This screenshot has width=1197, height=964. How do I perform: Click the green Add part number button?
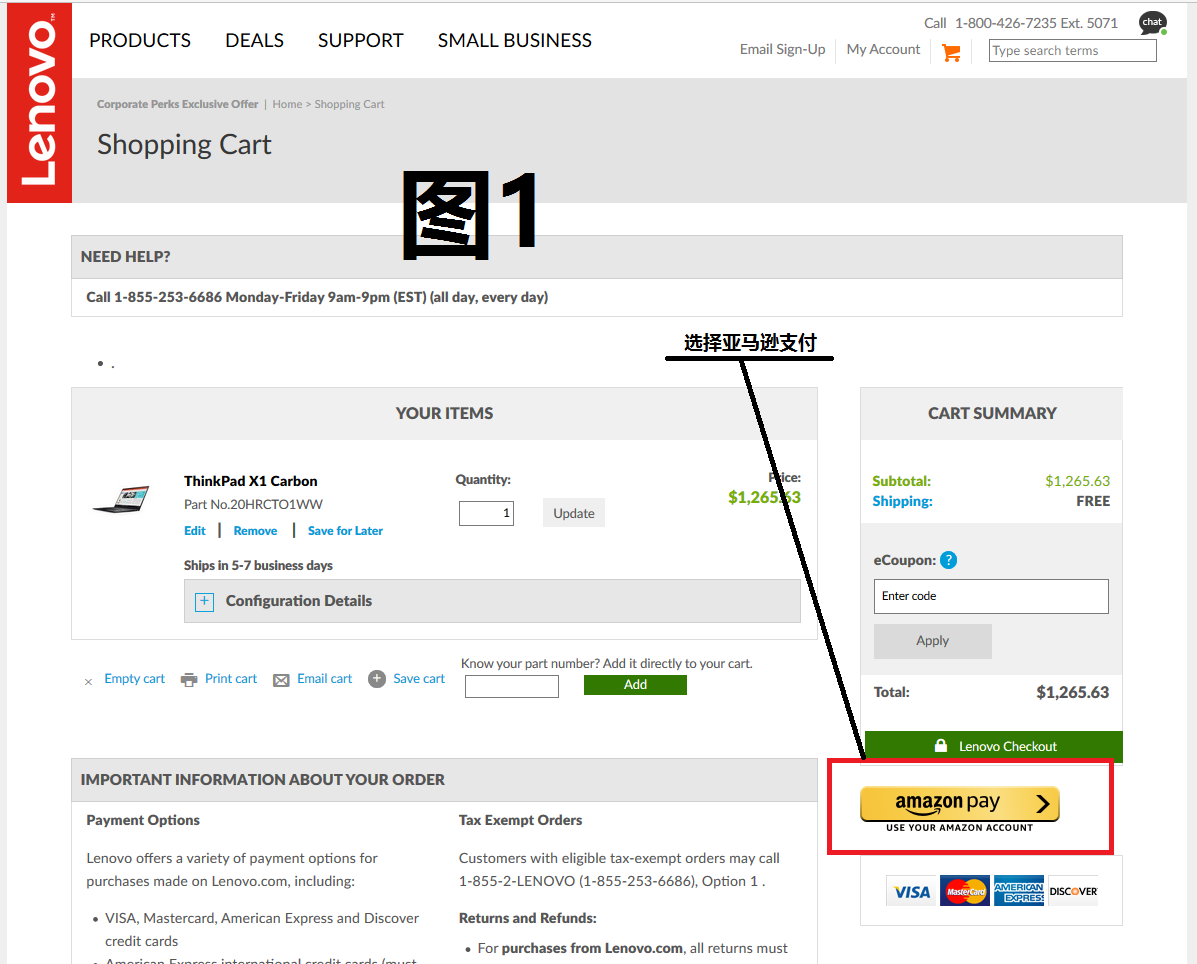(x=635, y=685)
